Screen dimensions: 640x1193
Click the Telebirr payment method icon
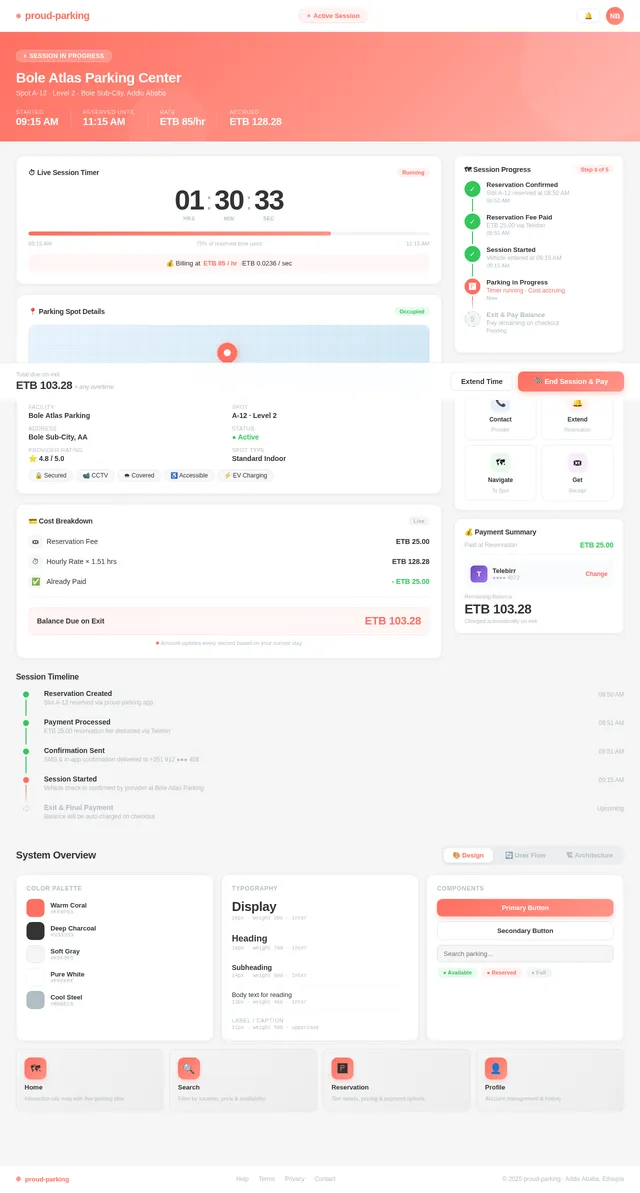tap(479, 574)
